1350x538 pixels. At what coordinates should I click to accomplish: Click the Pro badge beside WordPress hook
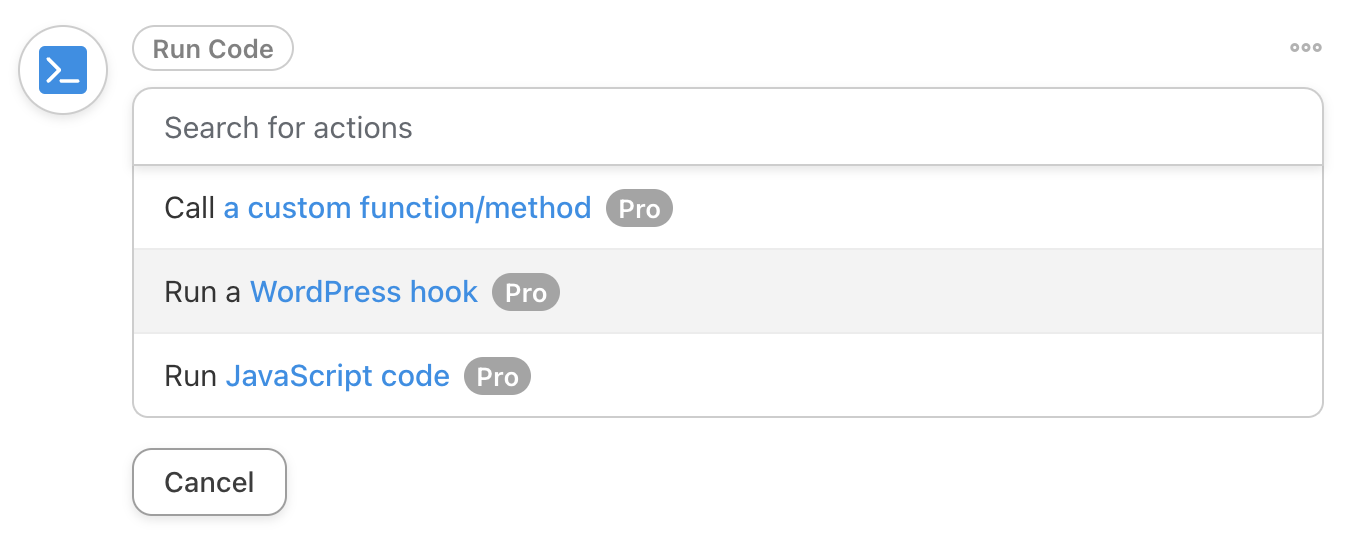(x=526, y=293)
